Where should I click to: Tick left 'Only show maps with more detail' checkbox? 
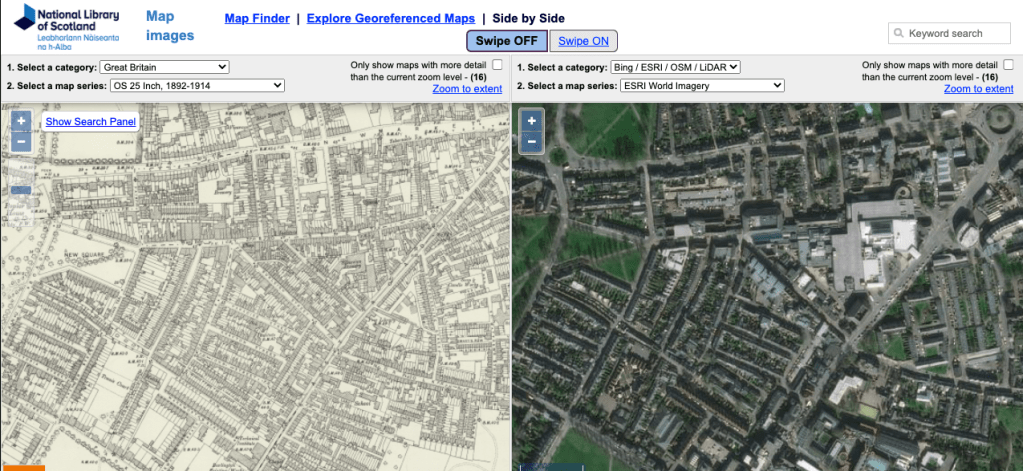(x=497, y=65)
